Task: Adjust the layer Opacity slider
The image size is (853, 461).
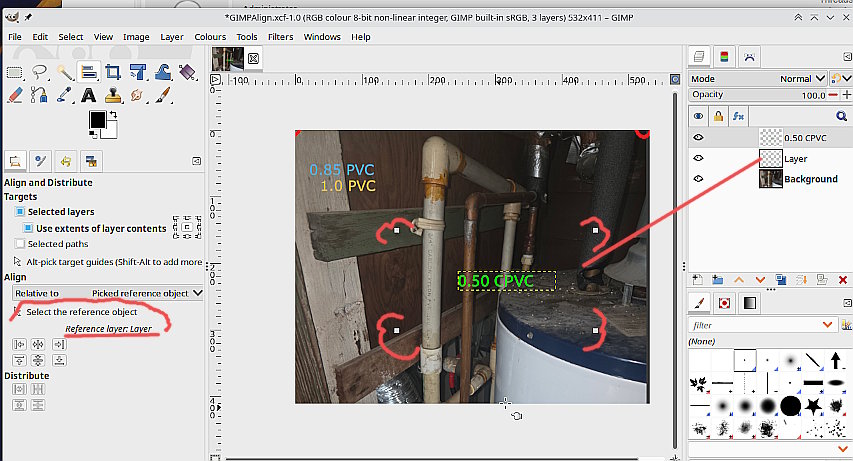Action: coord(758,95)
